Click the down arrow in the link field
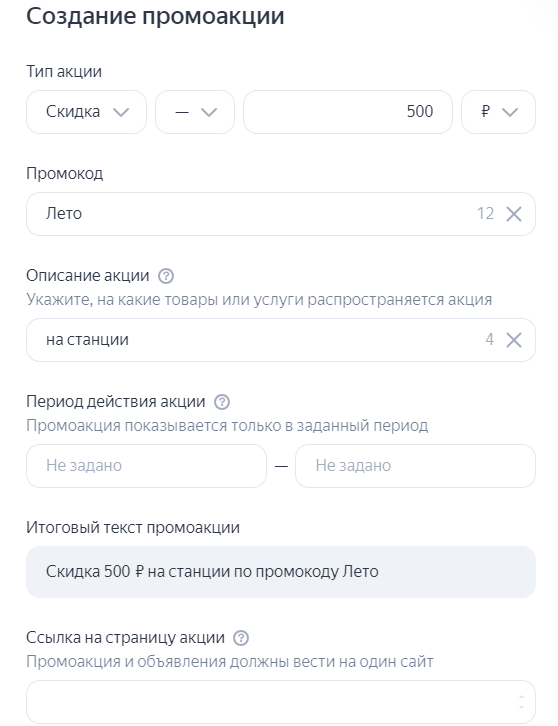 tap(521, 707)
